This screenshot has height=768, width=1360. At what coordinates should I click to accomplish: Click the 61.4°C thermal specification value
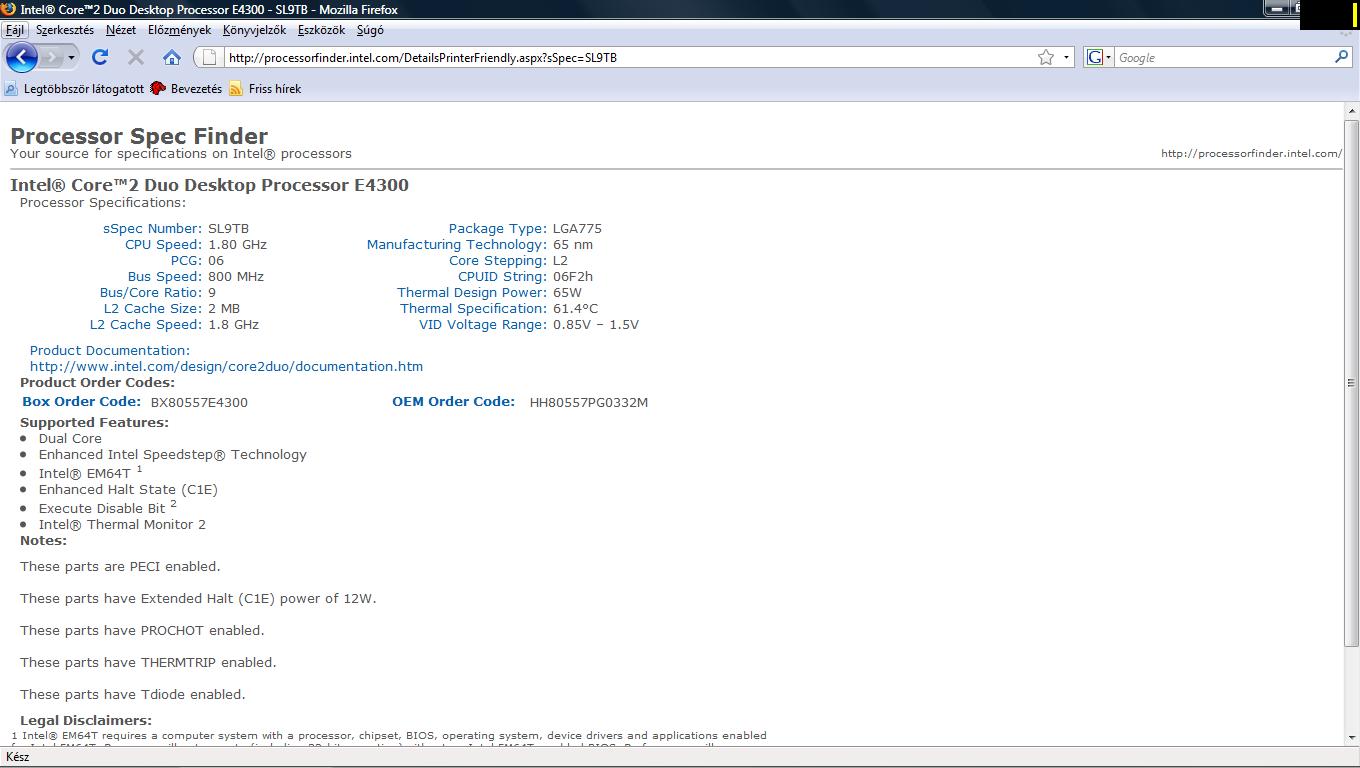(x=576, y=308)
